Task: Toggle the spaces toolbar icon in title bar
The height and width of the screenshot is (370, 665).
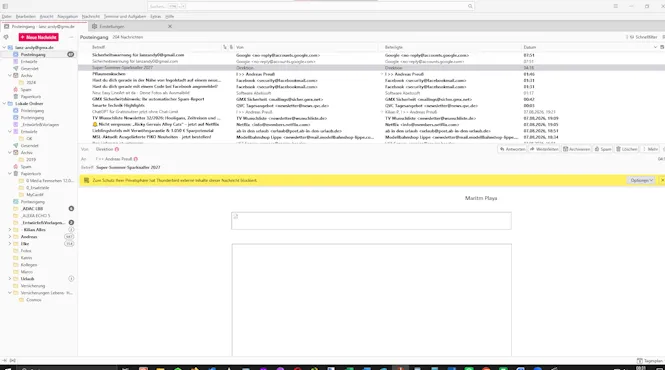Action: pos(5,6)
